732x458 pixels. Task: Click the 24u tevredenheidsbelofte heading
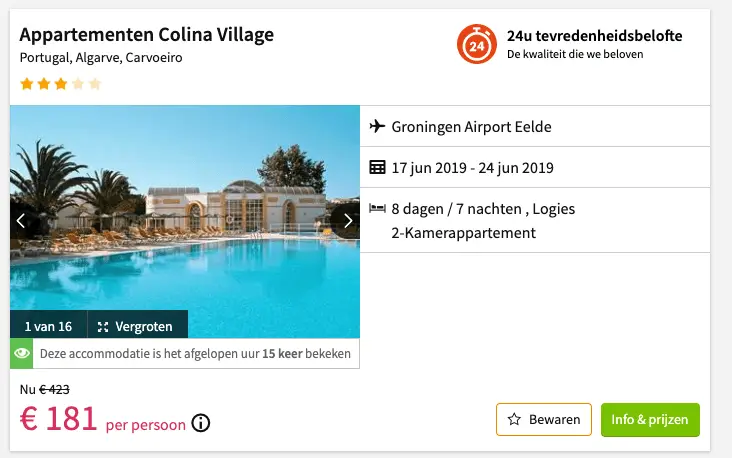595,35
